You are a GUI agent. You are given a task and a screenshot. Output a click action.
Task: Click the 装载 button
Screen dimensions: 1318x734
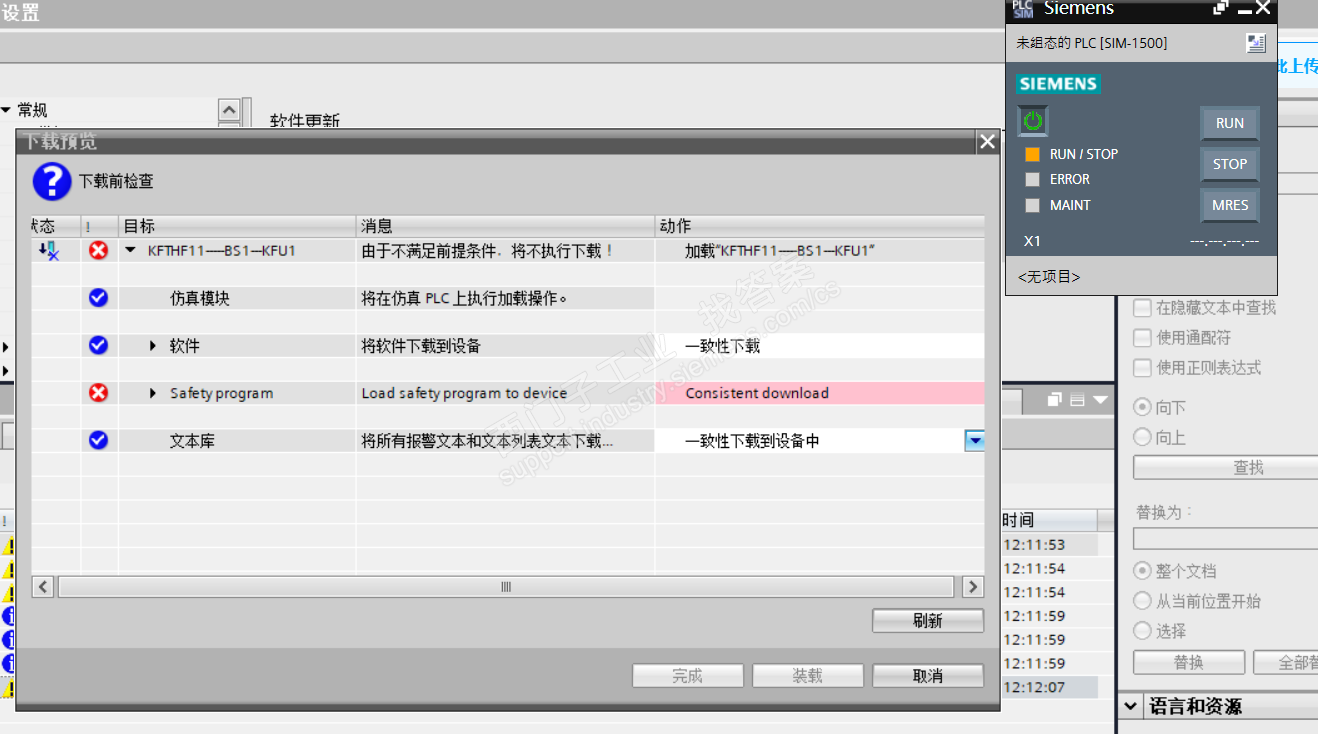click(808, 676)
